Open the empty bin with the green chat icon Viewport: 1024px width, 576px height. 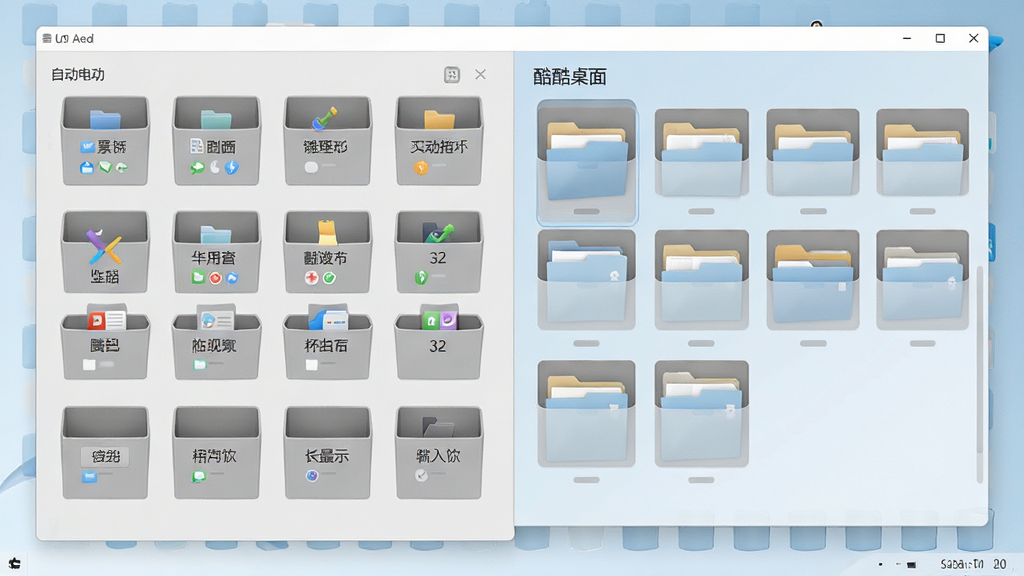[x=216, y=453]
